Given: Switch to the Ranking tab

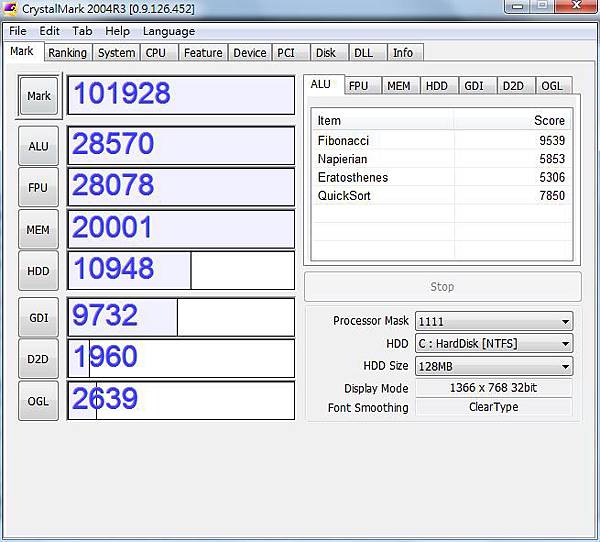Looking at the screenshot, I should tap(67, 53).
